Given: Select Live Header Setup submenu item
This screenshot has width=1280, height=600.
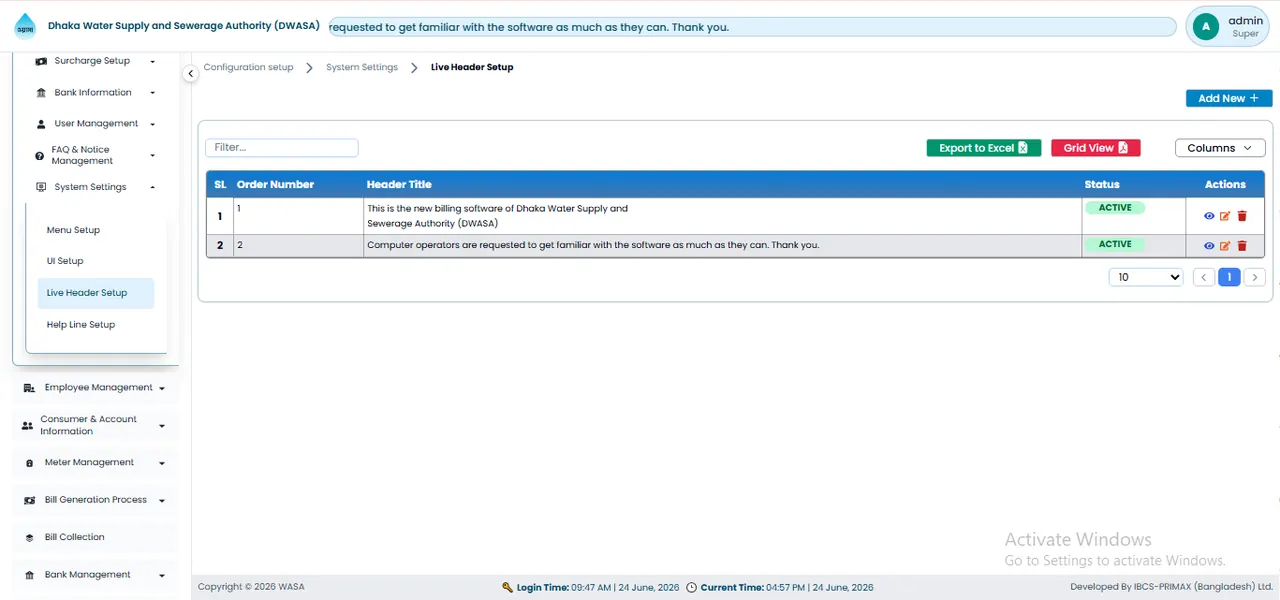Looking at the screenshot, I should pyautogui.click(x=96, y=293).
